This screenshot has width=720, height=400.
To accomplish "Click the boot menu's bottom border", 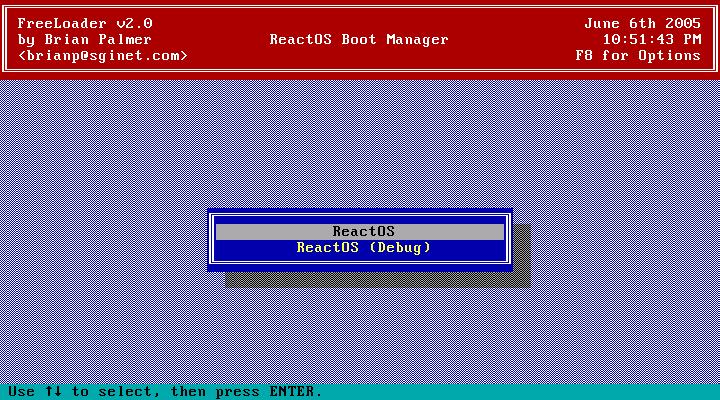I will coord(360,266).
